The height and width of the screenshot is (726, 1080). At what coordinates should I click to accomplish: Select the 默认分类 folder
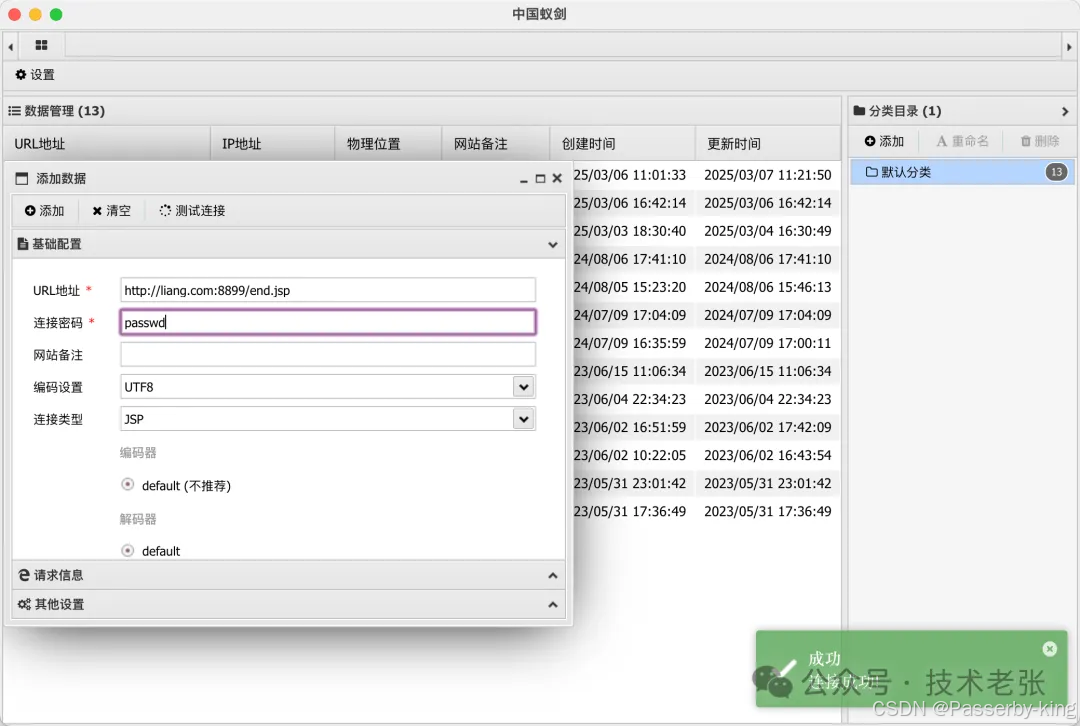click(x=962, y=172)
